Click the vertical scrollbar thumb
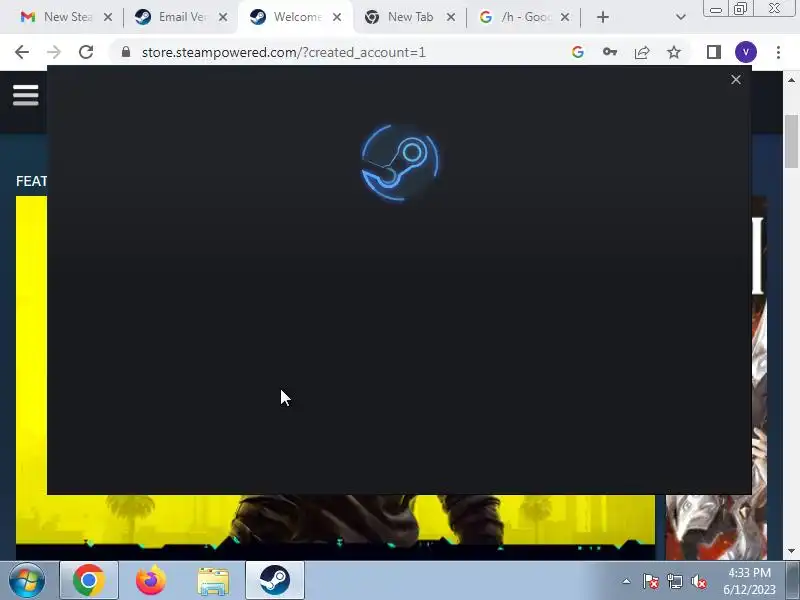800x600 pixels. (x=791, y=141)
